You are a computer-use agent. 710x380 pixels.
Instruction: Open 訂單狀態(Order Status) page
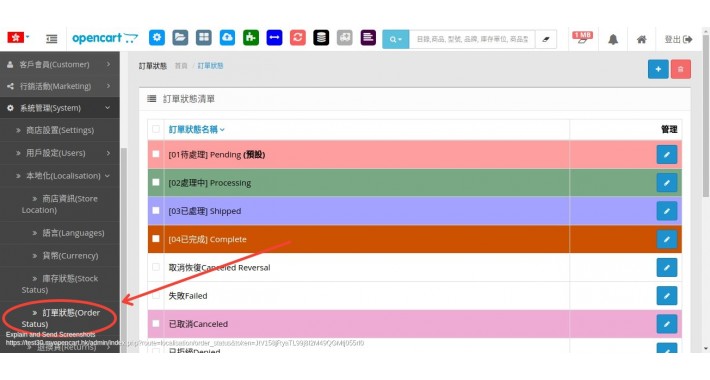tap(60, 318)
